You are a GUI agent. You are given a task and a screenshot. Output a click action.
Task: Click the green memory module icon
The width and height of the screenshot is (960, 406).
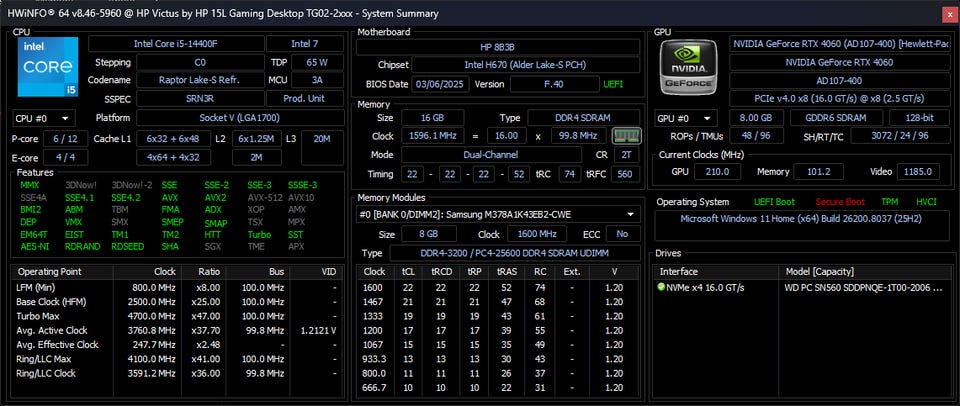(x=626, y=136)
